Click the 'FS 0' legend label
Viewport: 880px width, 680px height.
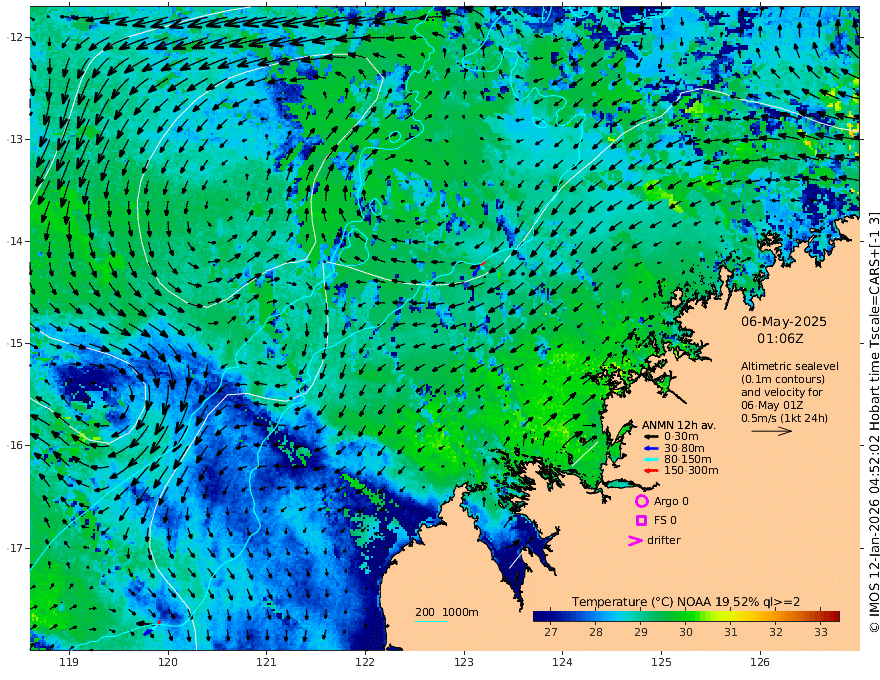coord(665,521)
